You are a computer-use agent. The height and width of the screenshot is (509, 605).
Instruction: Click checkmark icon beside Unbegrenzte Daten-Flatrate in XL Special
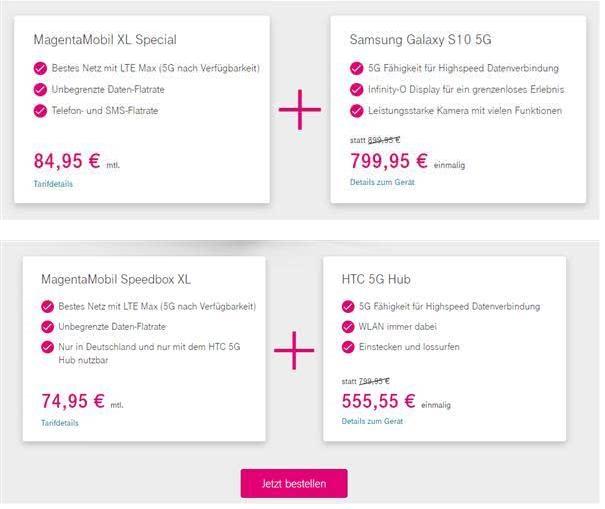pos(40,89)
